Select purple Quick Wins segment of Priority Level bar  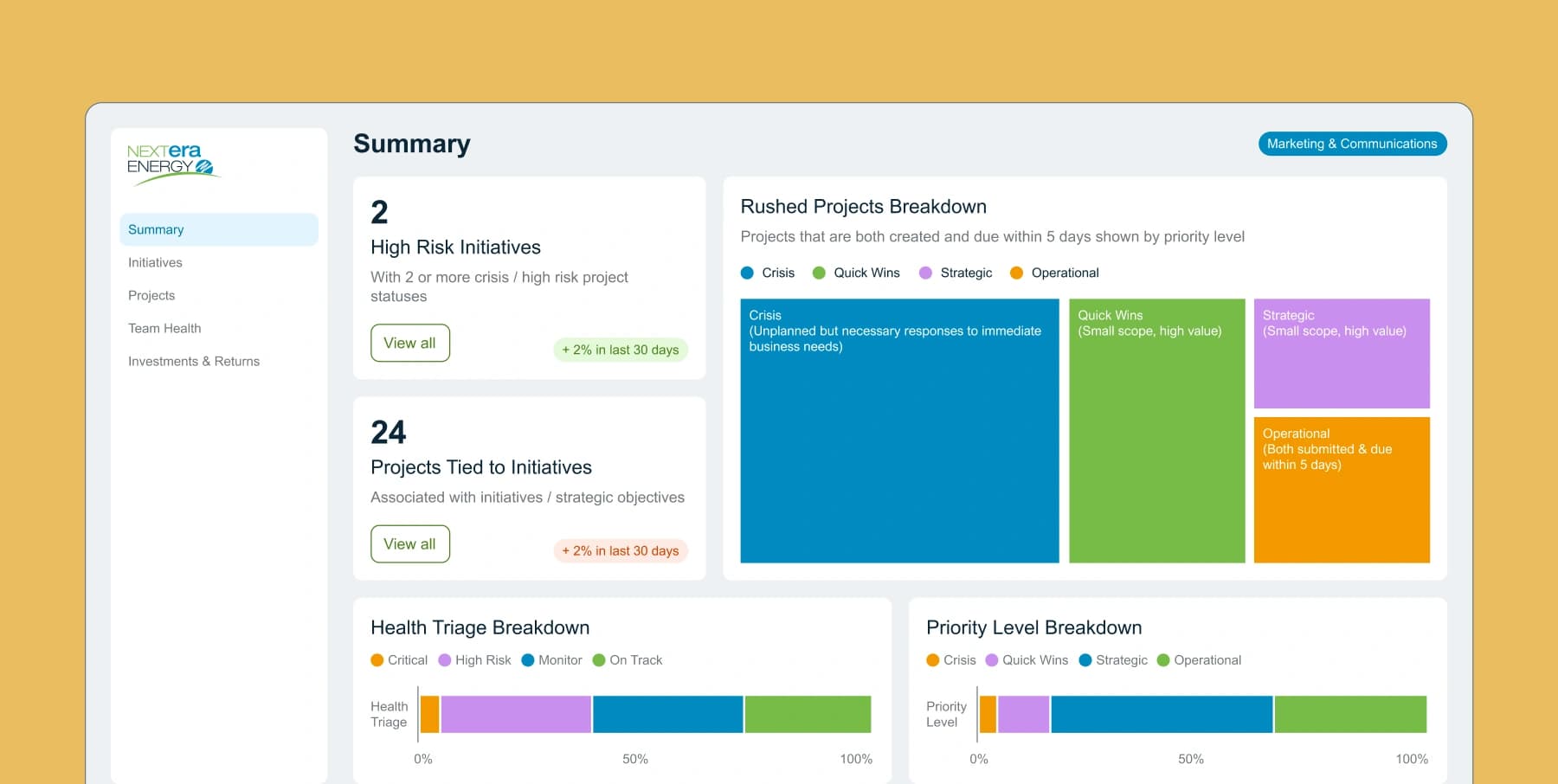pyautogui.click(x=1024, y=715)
